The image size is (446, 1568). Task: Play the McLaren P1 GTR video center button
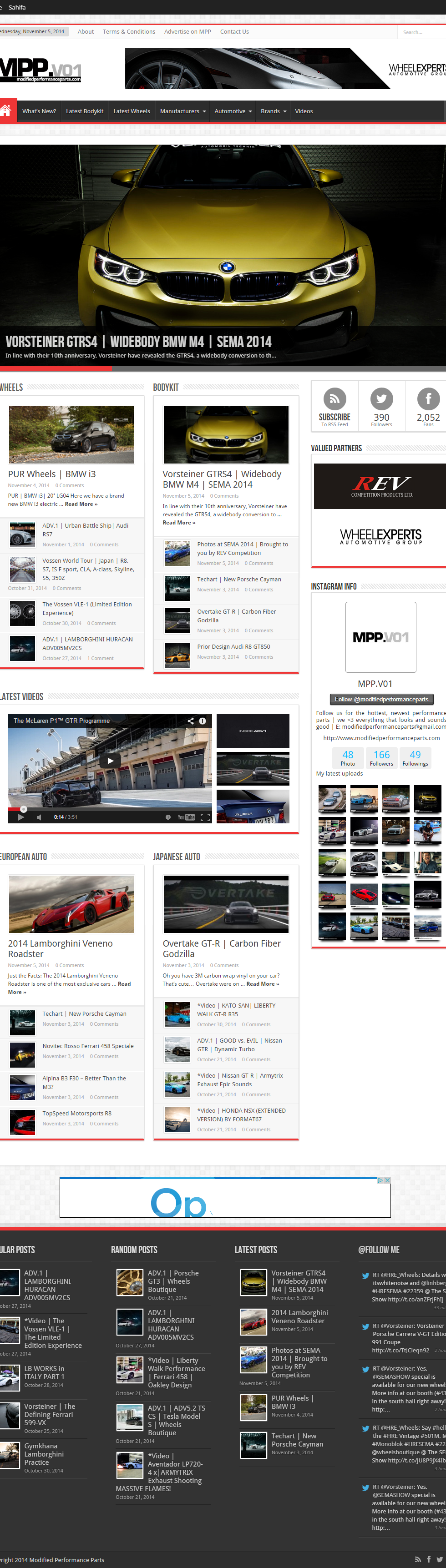tap(110, 760)
